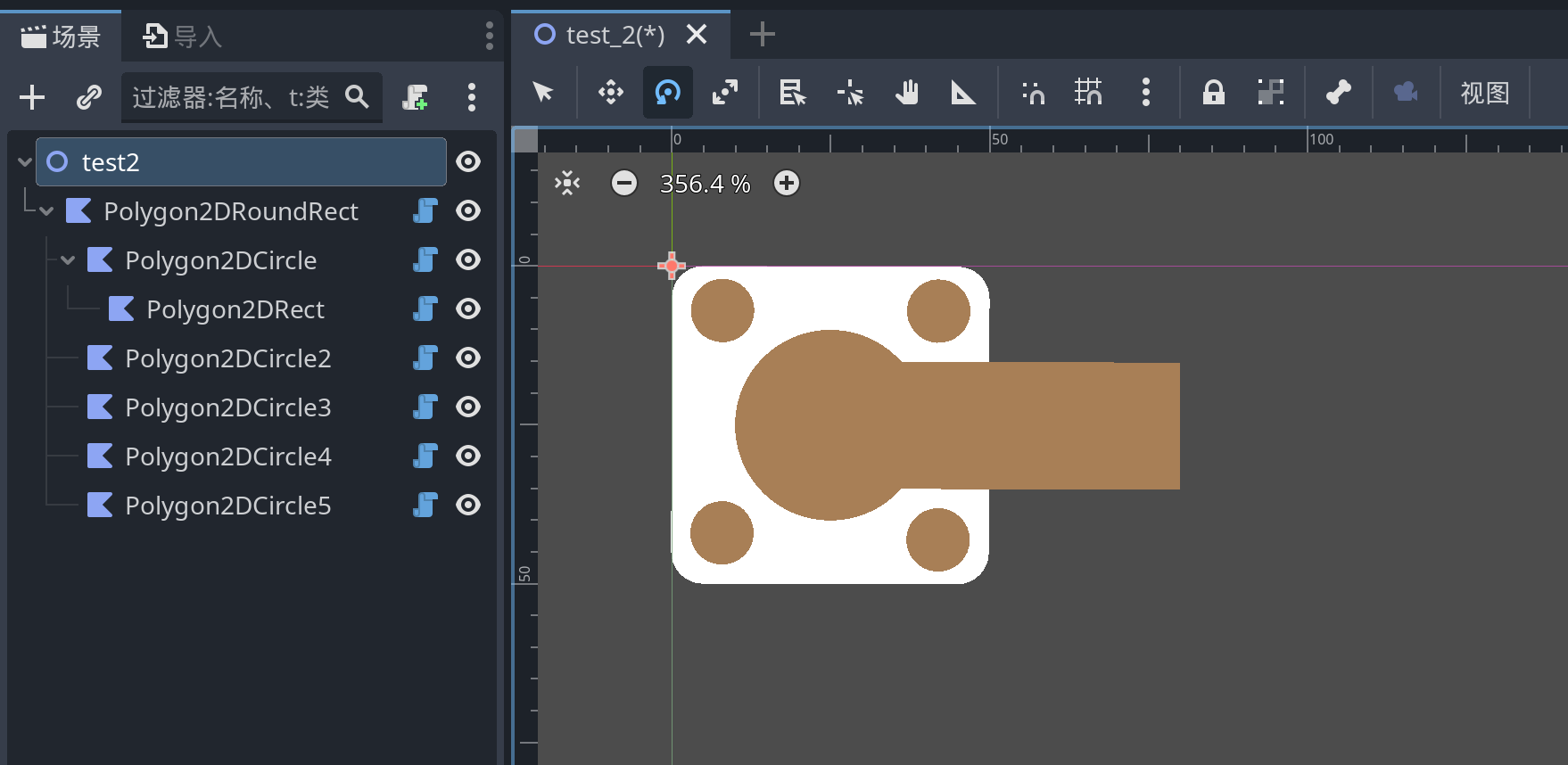Collapse the Polygon2DCircle node
The image size is (1568, 765).
click(68, 260)
